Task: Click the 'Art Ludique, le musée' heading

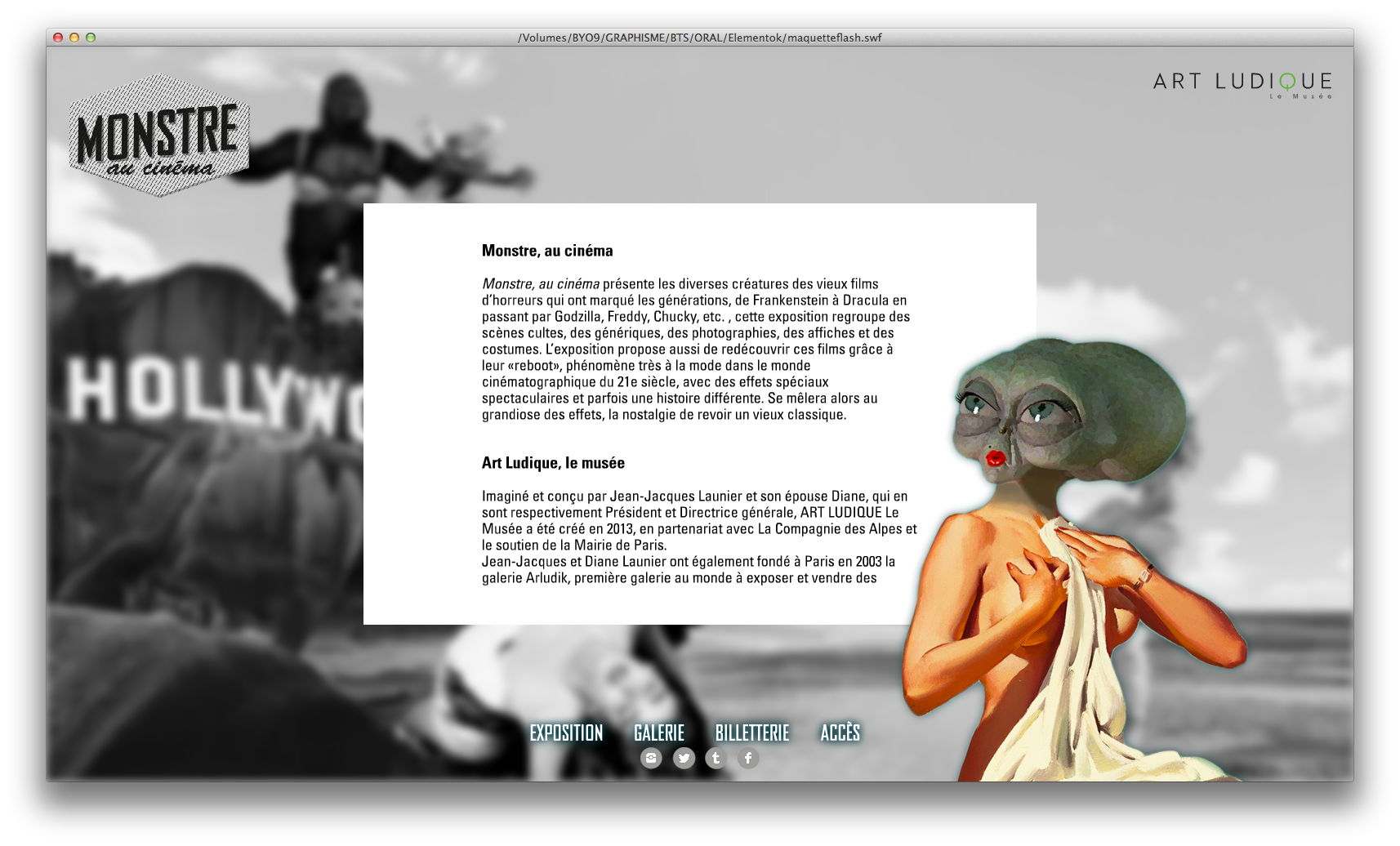Action: [553, 463]
